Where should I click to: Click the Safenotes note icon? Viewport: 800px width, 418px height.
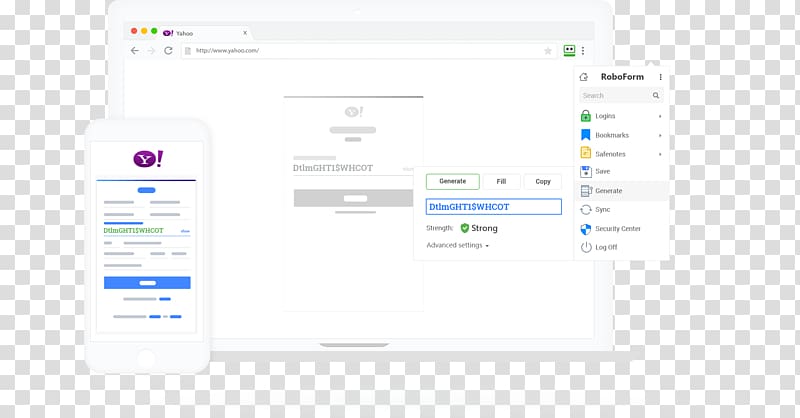click(x=586, y=153)
